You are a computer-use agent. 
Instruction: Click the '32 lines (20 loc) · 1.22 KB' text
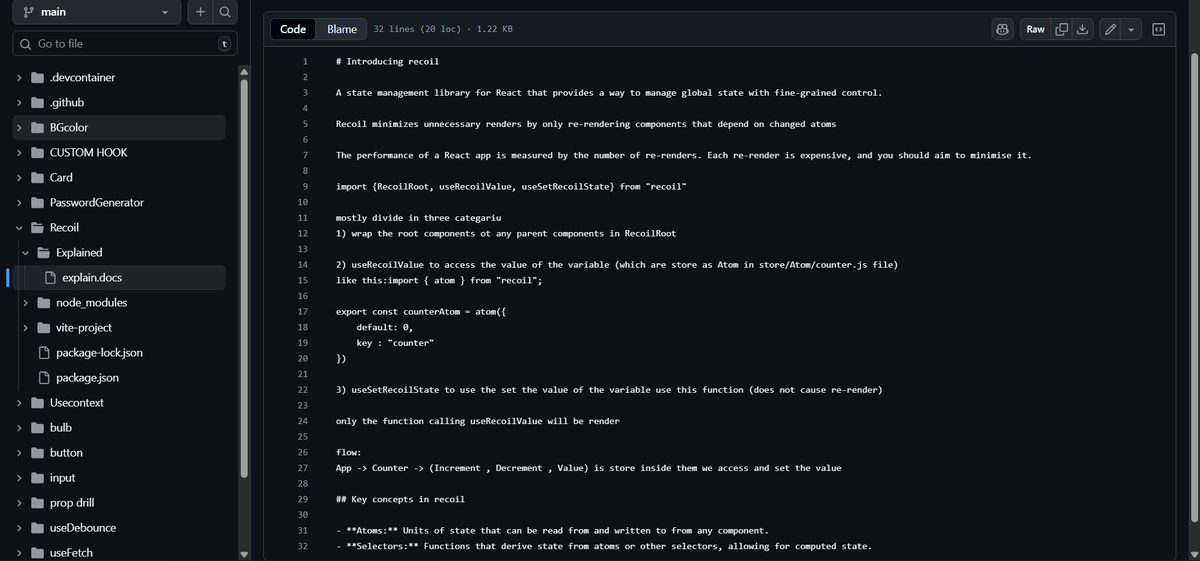click(443, 29)
